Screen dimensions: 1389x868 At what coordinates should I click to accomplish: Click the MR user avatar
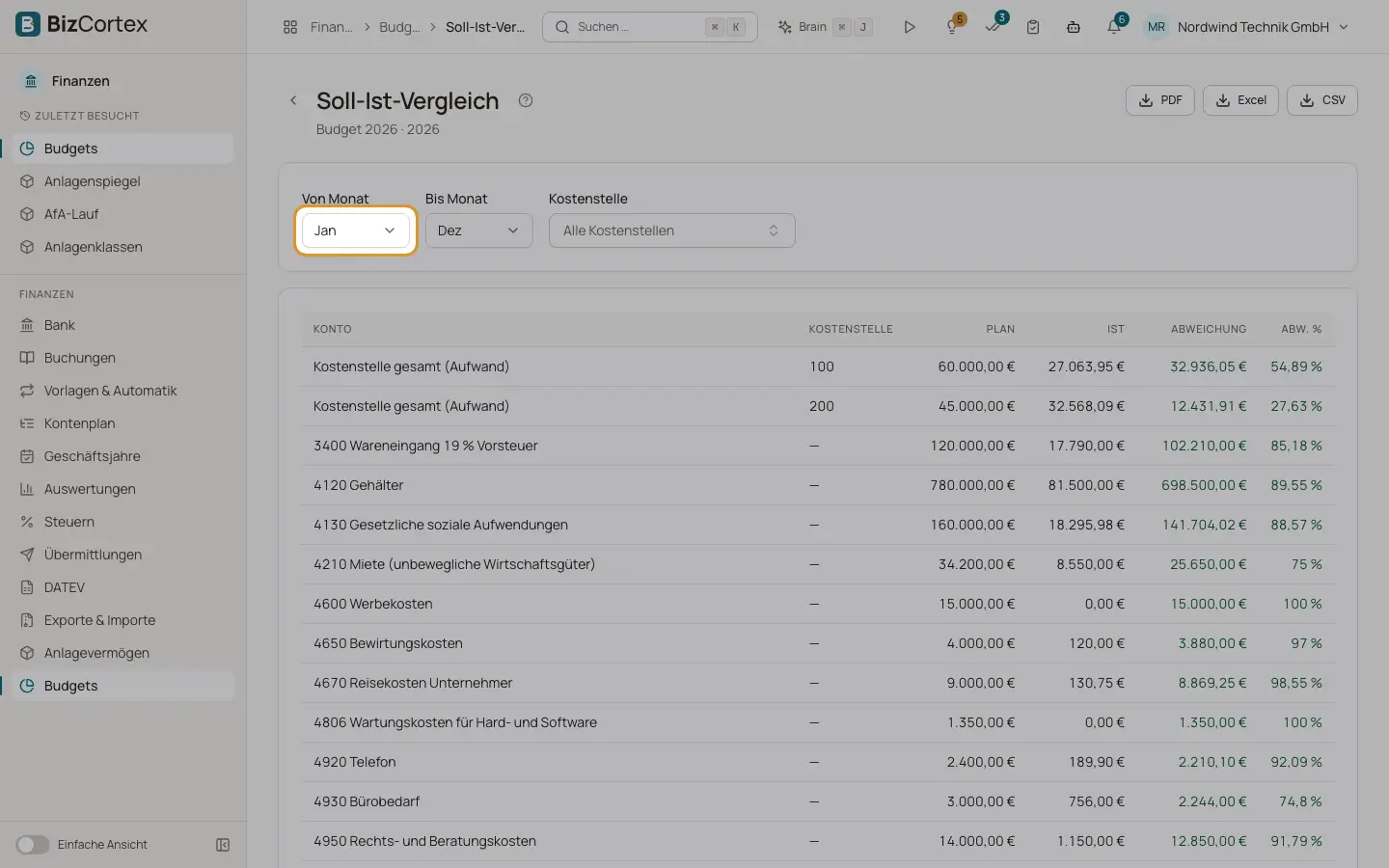coord(1157,27)
